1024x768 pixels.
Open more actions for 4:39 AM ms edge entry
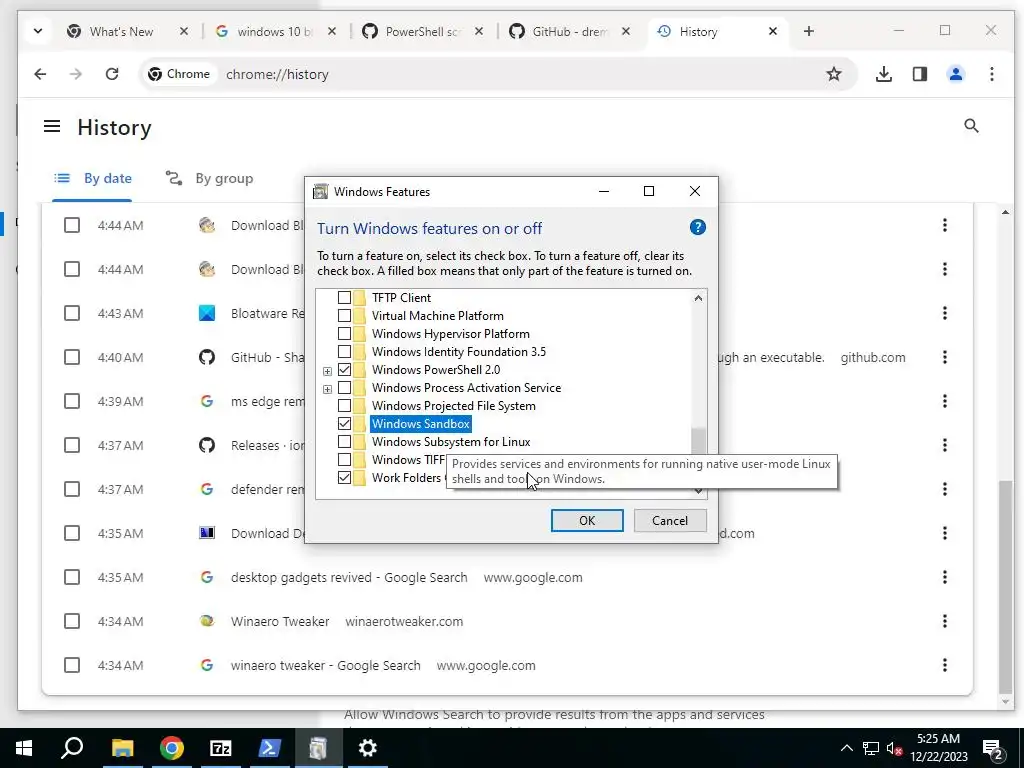[x=944, y=401]
